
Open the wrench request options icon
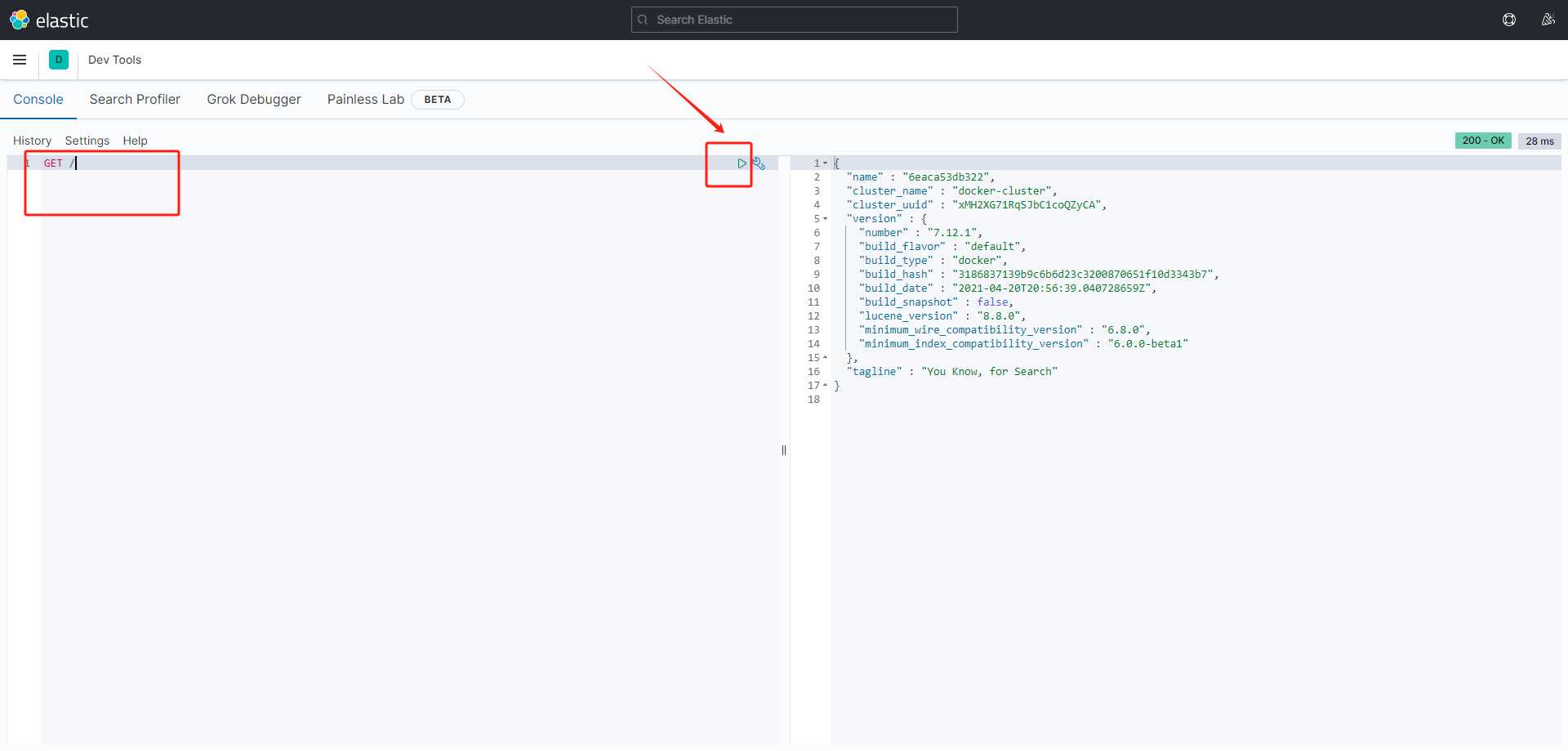pyautogui.click(x=759, y=163)
